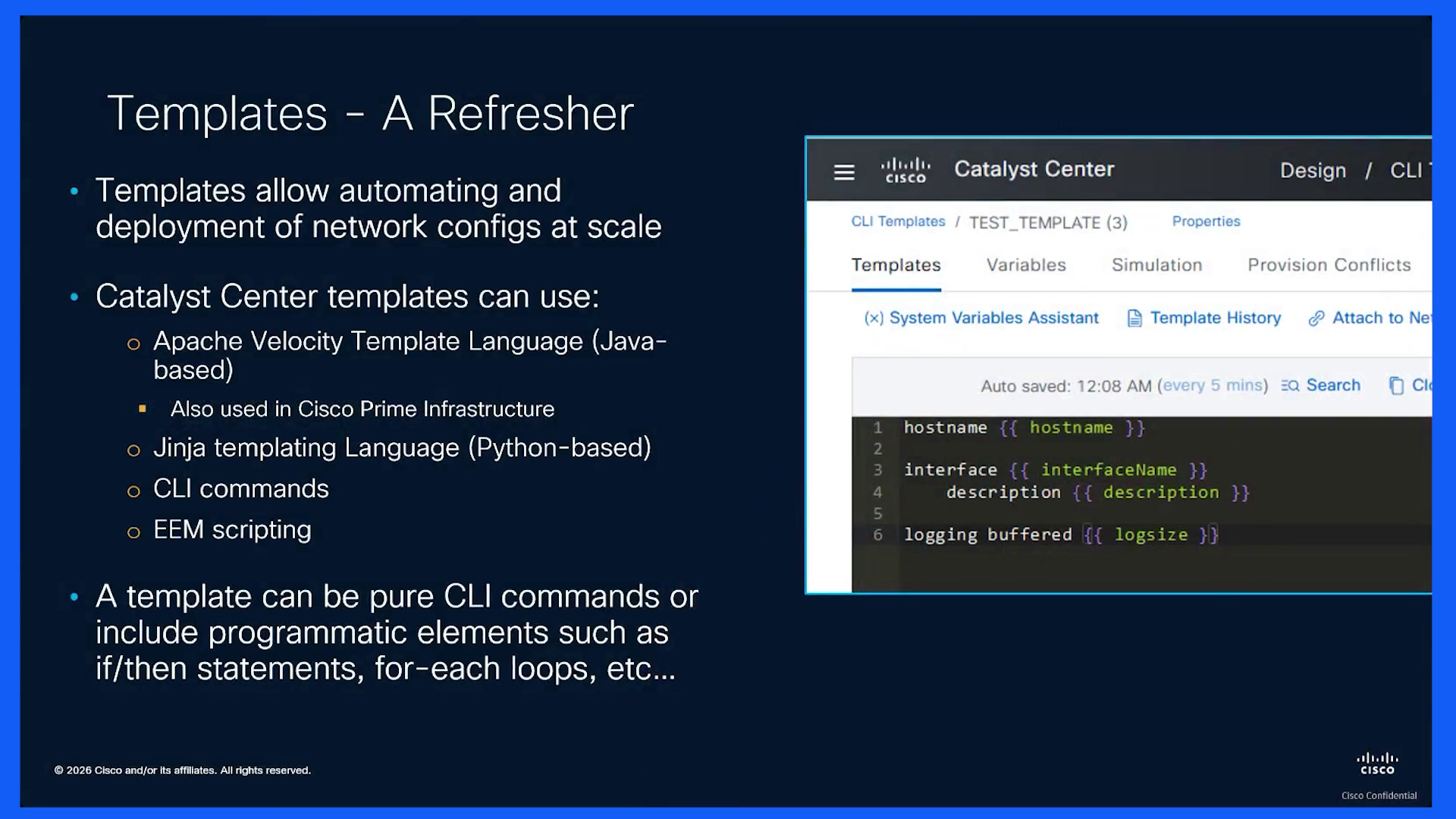
Task: Click the slide title Templates - A Refresher
Action: pyautogui.click(x=370, y=114)
